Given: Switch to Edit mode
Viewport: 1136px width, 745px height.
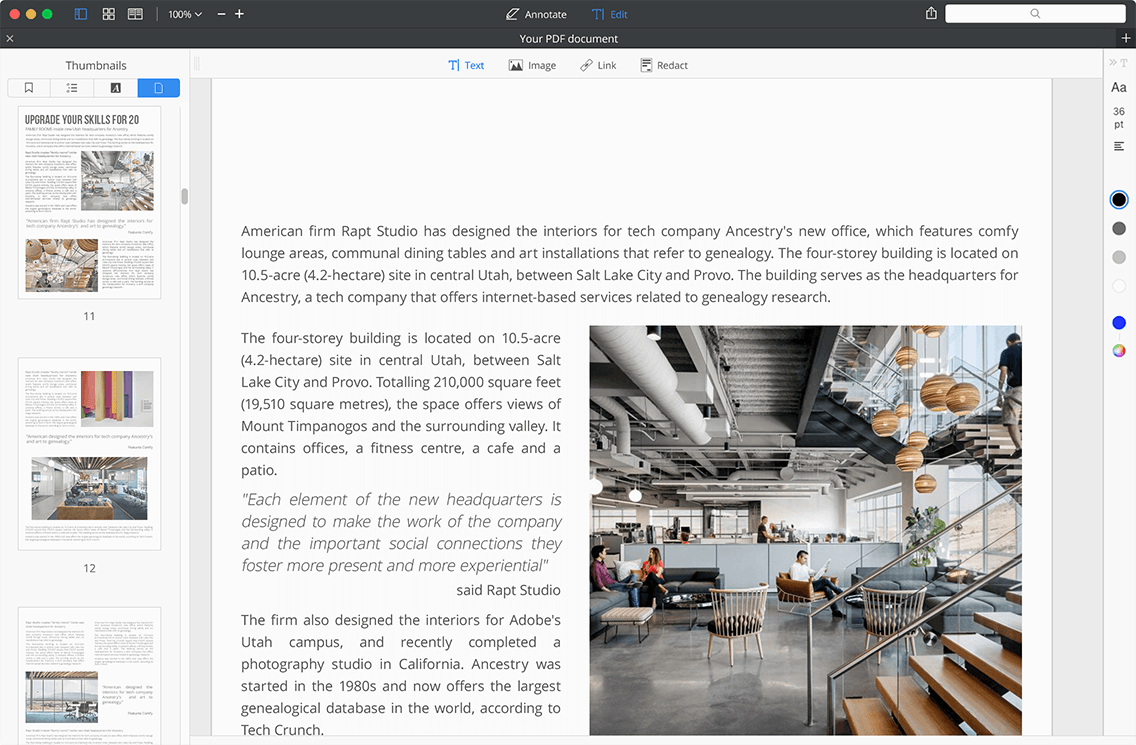Looking at the screenshot, I should (610, 14).
